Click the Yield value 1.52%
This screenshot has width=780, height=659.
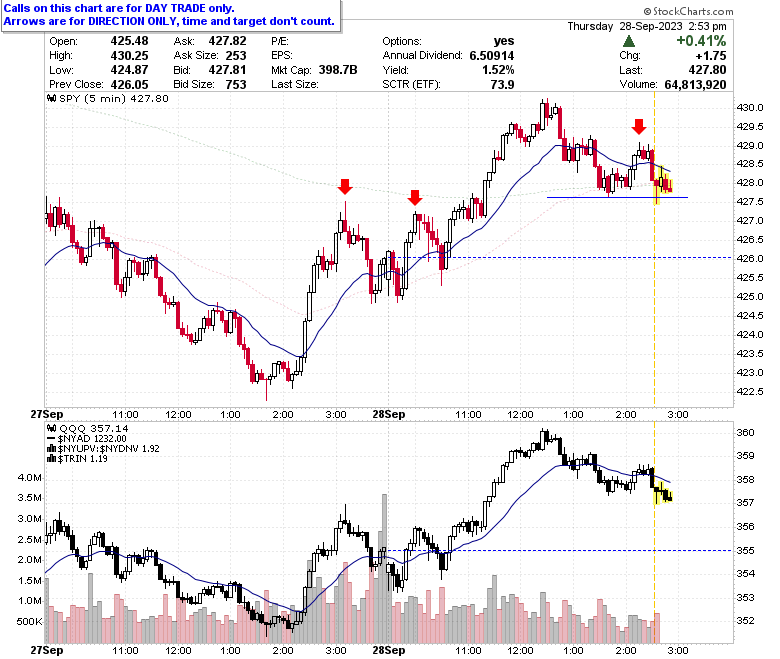pyautogui.click(x=498, y=70)
